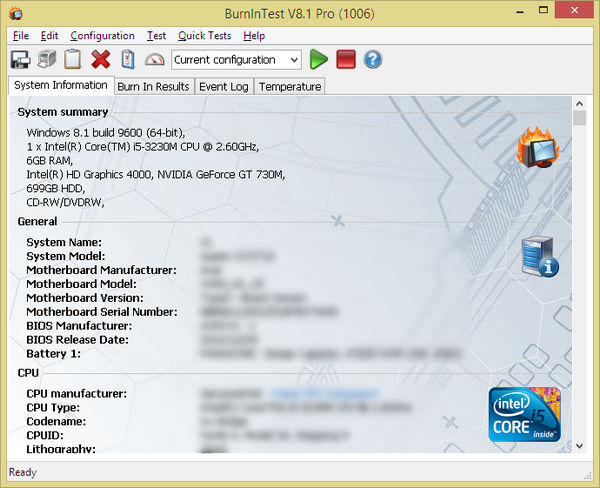This screenshot has width=600, height=488.
Task: Click the Intel Core i5 inside logo
Action: pyautogui.click(x=525, y=415)
